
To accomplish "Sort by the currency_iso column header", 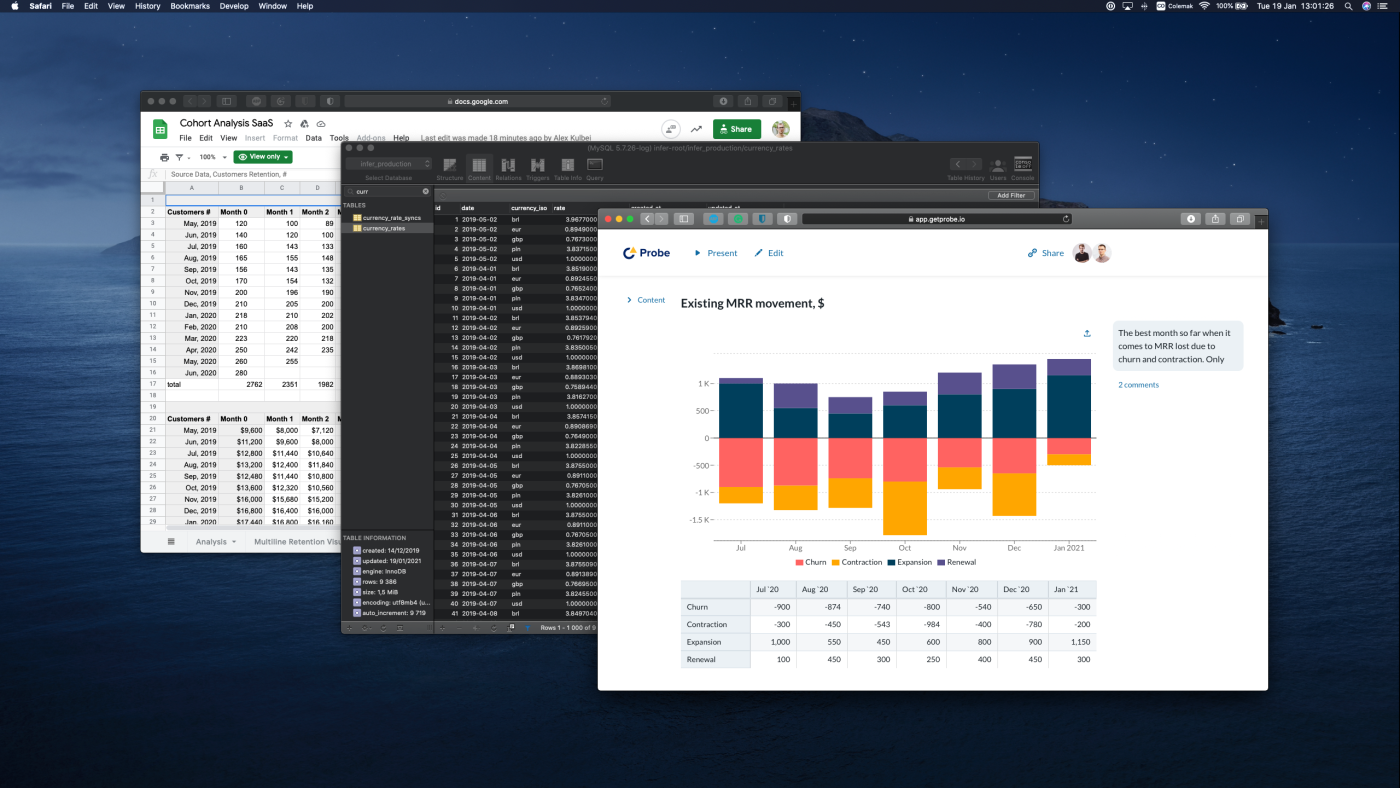I will tap(529, 208).
